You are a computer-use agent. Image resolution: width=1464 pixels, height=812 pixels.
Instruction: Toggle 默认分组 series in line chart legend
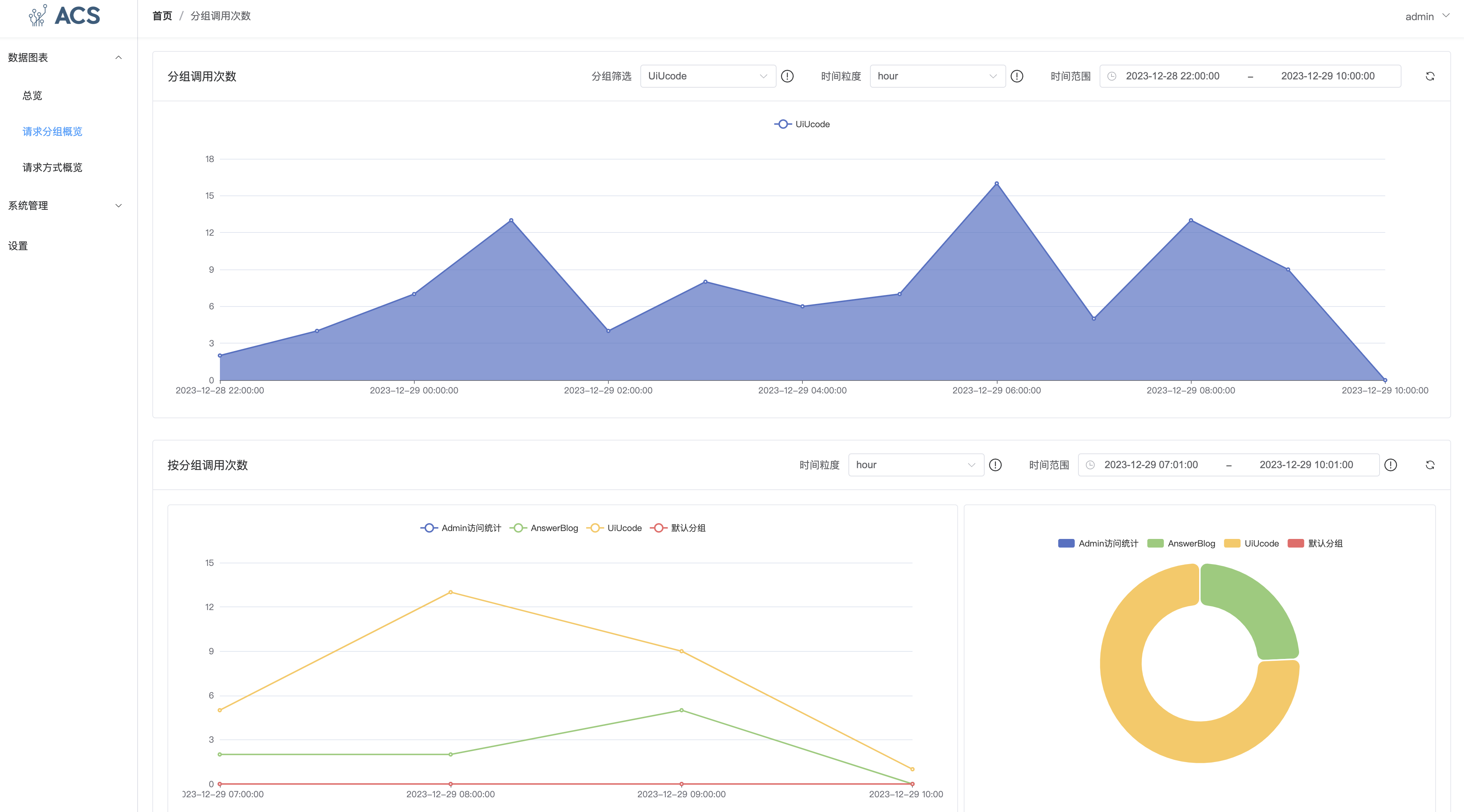coord(677,528)
